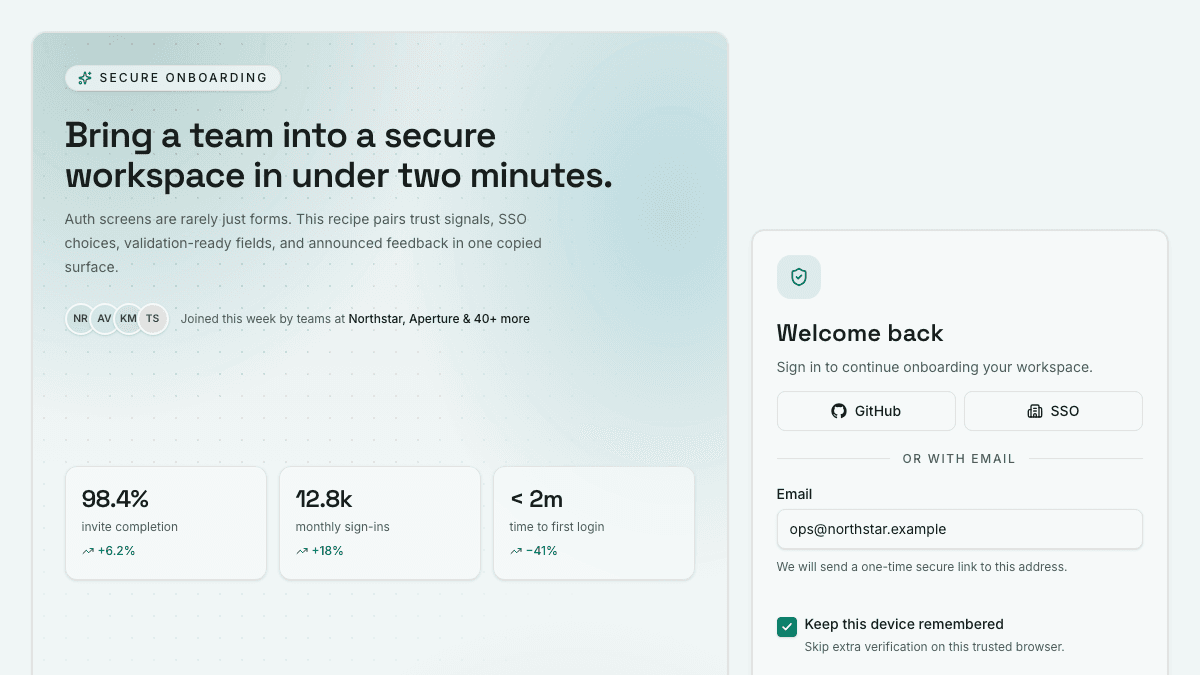Click the sparkle icon in Secure Onboarding badge
Viewport: 1200px width, 675px height.
click(x=85, y=78)
